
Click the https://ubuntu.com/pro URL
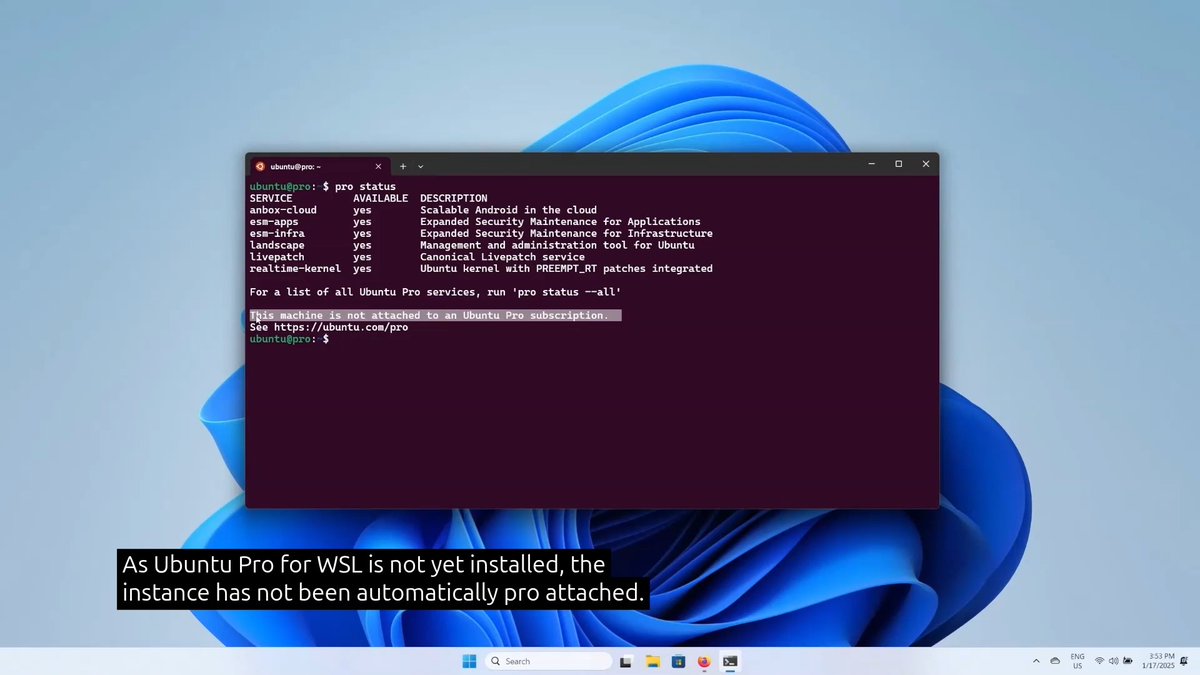coord(341,327)
